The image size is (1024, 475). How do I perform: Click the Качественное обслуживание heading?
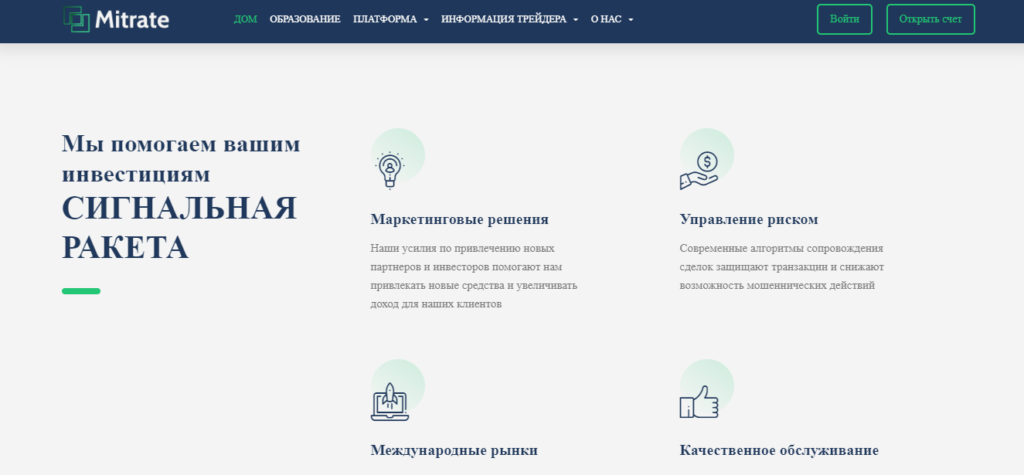coord(779,450)
